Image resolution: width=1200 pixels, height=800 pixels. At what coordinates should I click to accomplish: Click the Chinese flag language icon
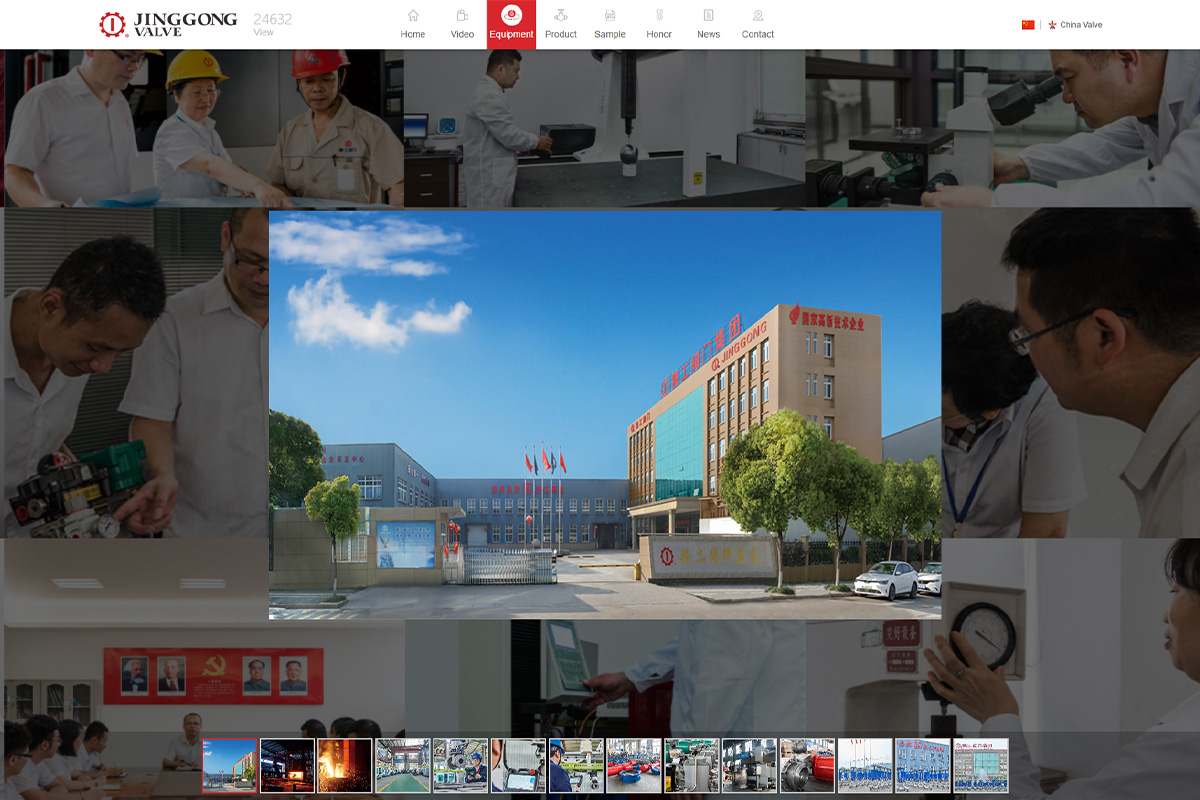(1028, 25)
